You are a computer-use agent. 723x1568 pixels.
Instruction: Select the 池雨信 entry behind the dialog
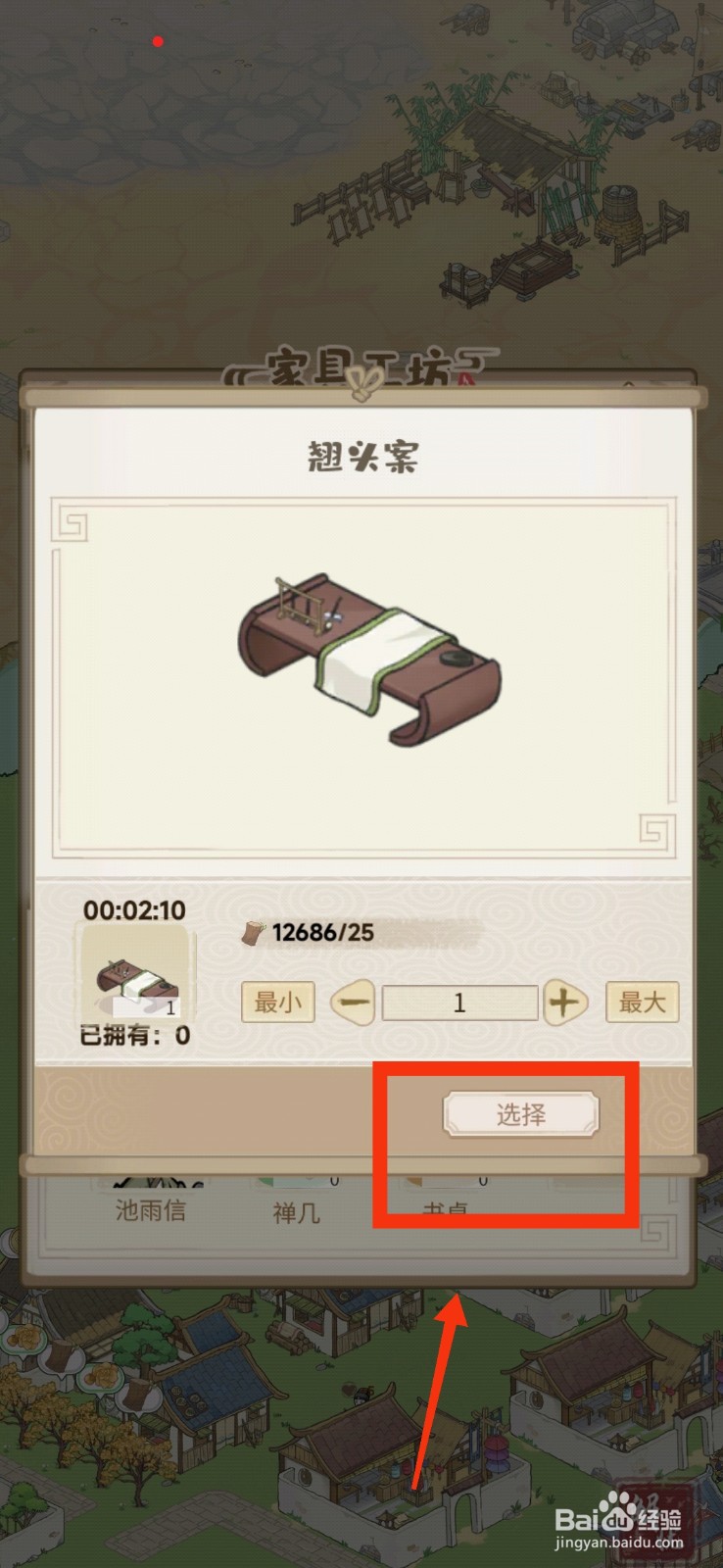point(151,1210)
